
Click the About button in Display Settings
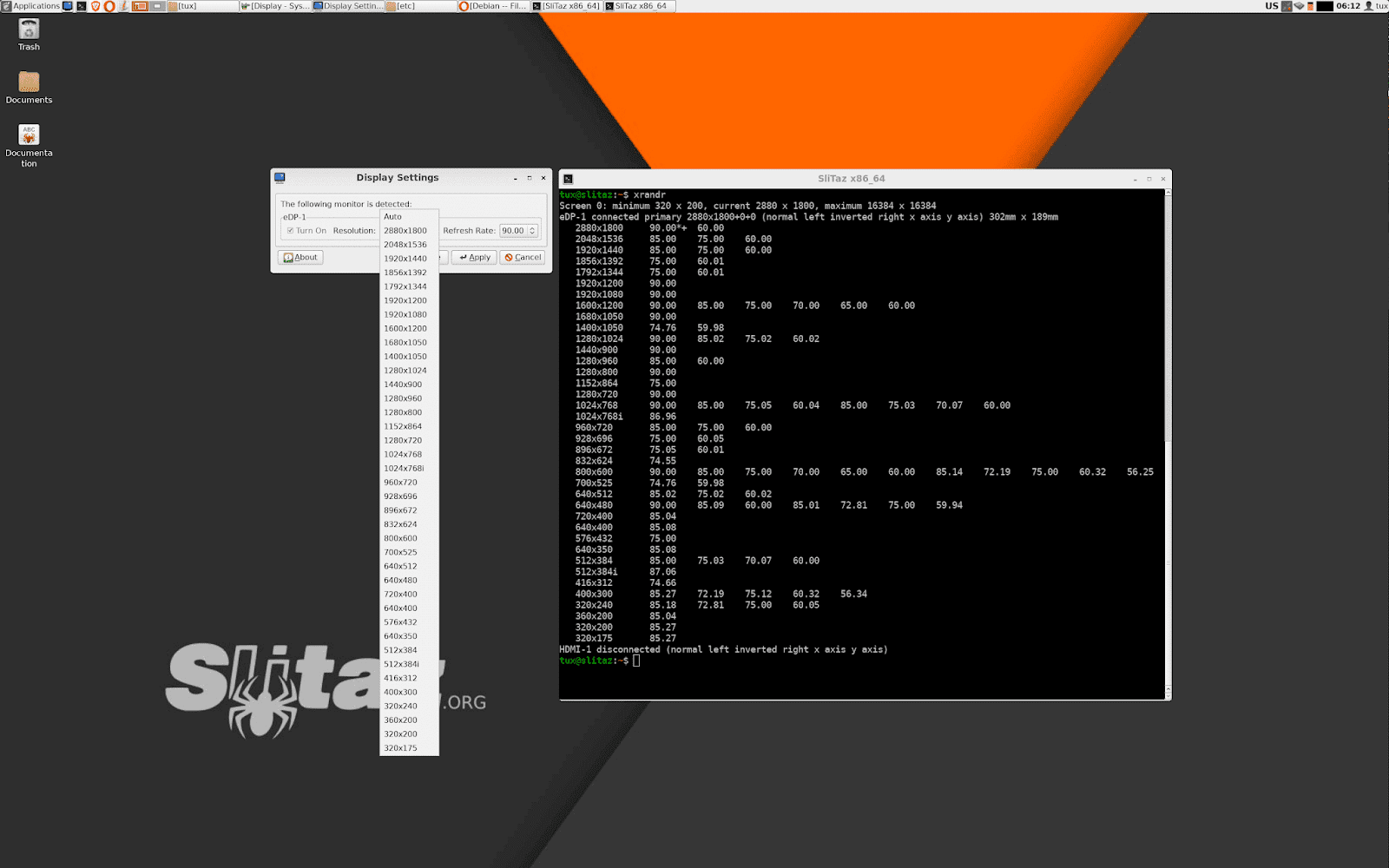pyautogui.click(x=300, y=258)
